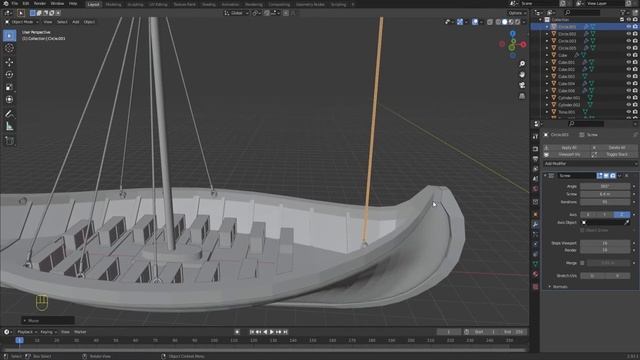Image resolution: width=640 pixels, height=360 pixels.
Task: Open the viewport Add menu
Action: point(76,22)
